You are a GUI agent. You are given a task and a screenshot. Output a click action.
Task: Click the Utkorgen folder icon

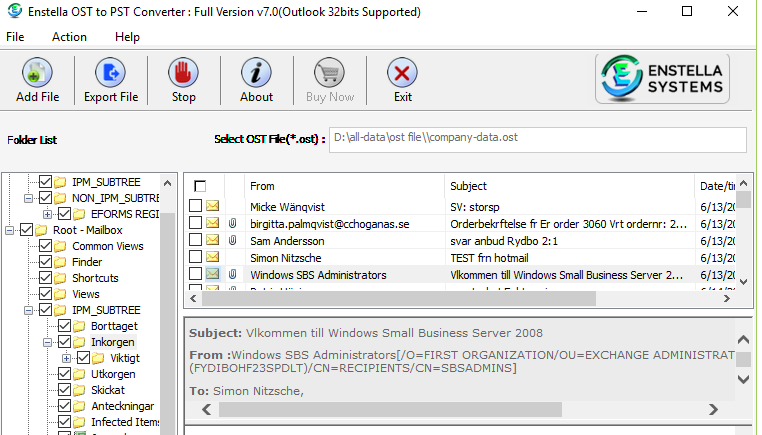coord(79,374)
